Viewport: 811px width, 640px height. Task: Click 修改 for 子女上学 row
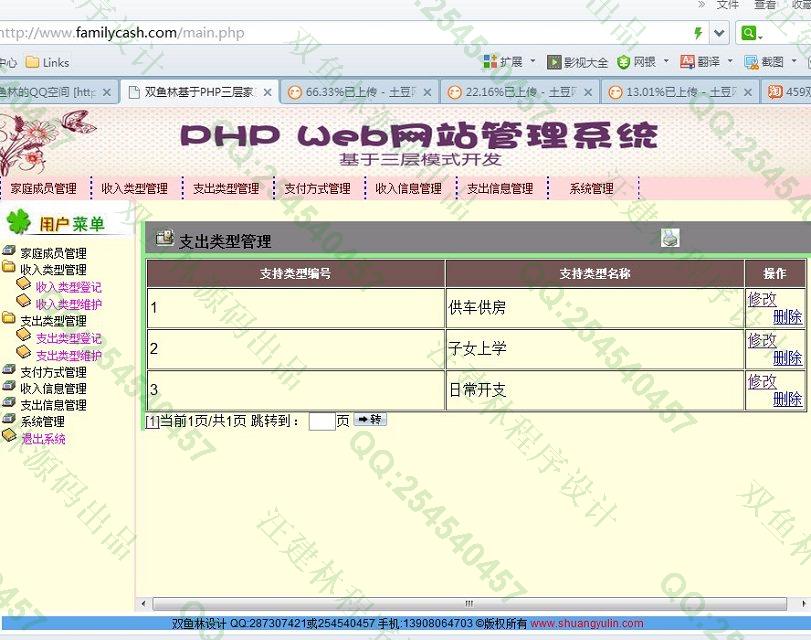[762, 340]
